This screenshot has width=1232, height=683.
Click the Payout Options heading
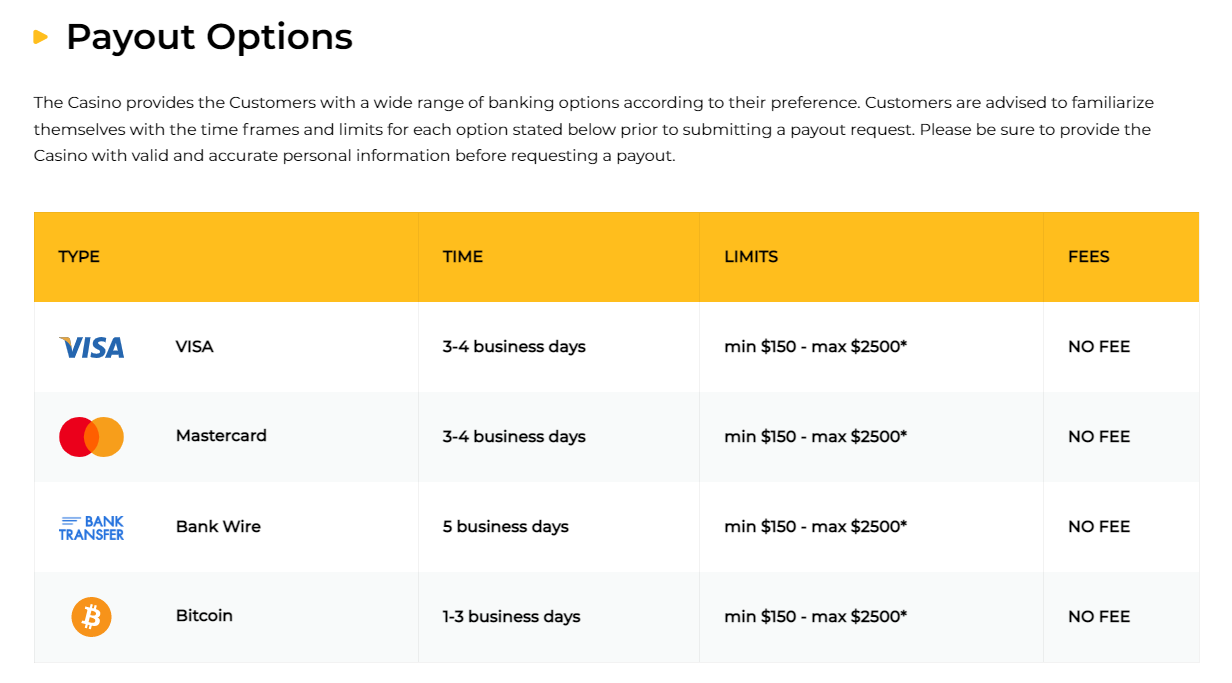coord(209,37)
